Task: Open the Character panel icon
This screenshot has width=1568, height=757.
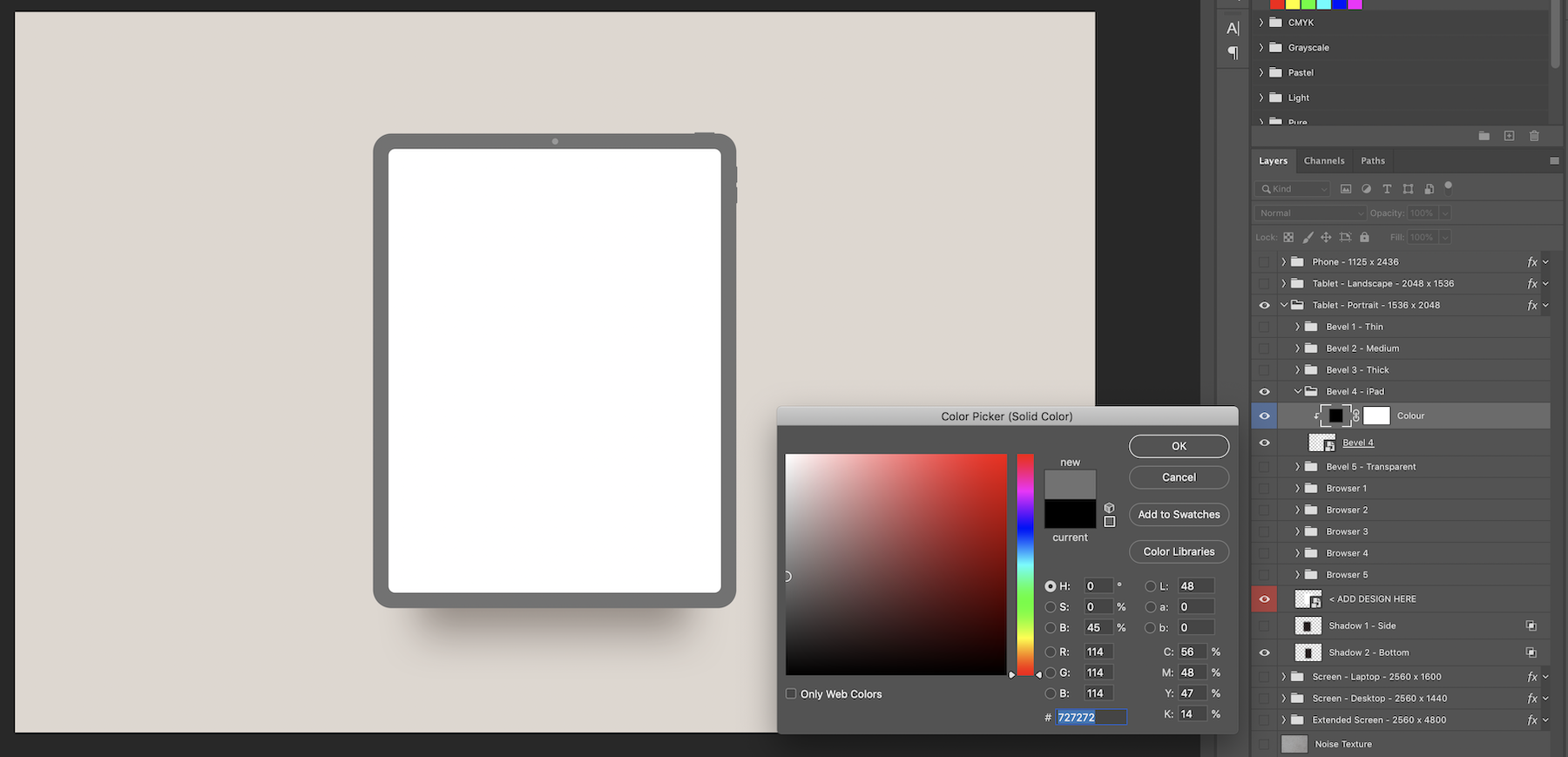Action: [1233, 28]
